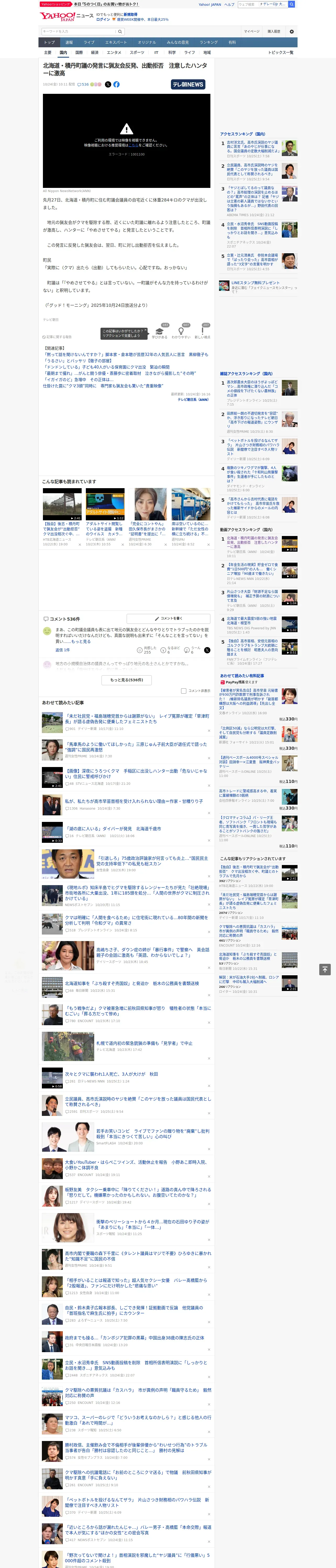Open トピックス一覧 link
This screenshot has height=1568, width=336.
tap(281, 52)
